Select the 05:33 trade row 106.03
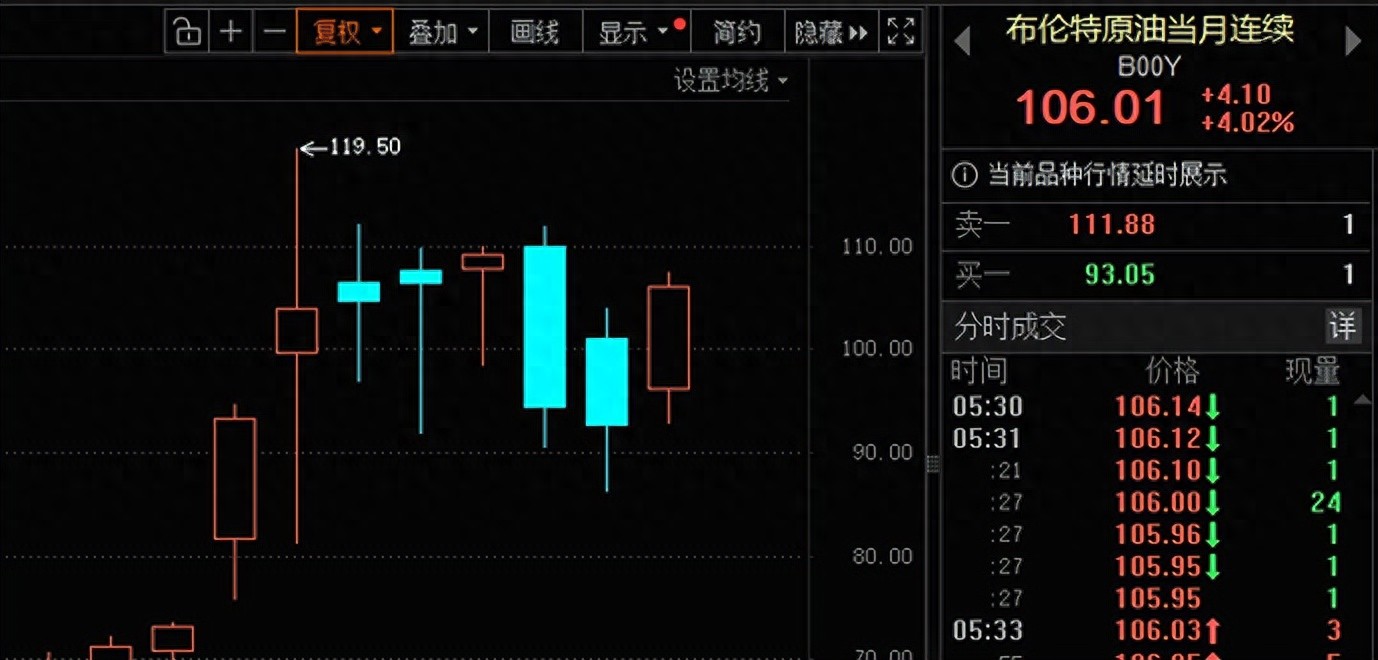This screenshot has height=660, width=1378. pos(1147,630)
